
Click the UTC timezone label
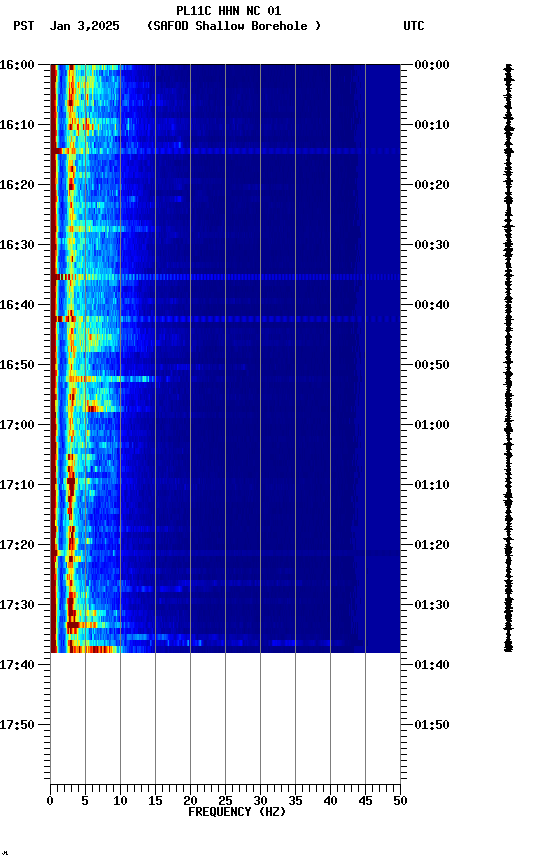coord(414,26)
